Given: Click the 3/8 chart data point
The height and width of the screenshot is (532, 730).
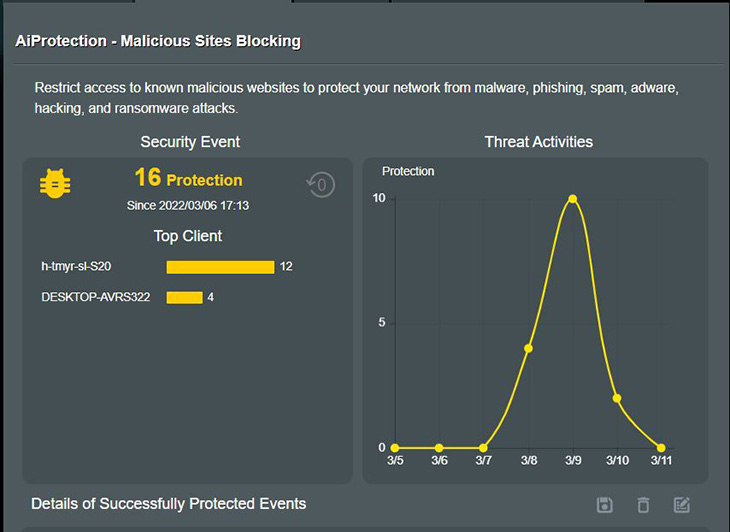Looking at the screenshot, I should pos(528,348).
